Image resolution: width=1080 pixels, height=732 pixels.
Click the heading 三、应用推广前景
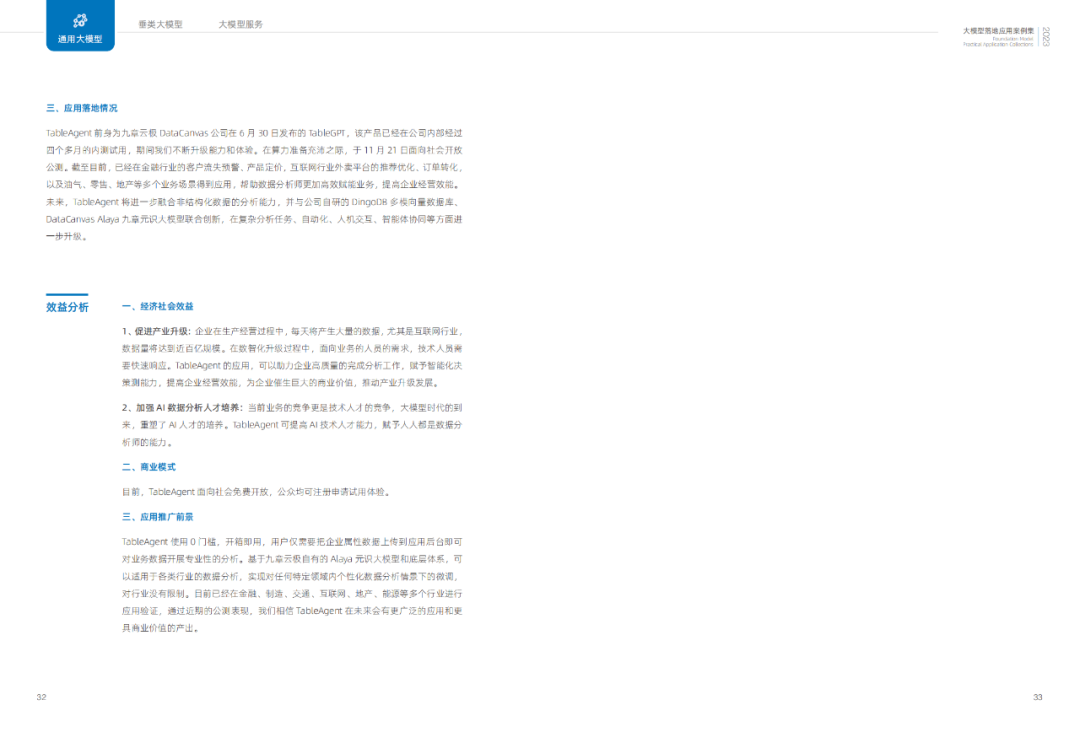tap(158, 516)
